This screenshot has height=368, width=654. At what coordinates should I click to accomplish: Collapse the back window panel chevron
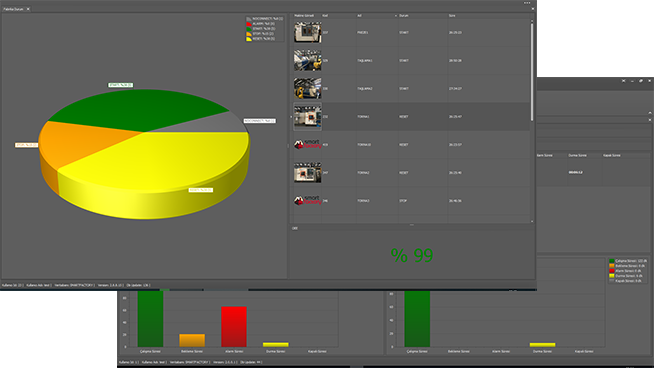(x=650, y=112)
